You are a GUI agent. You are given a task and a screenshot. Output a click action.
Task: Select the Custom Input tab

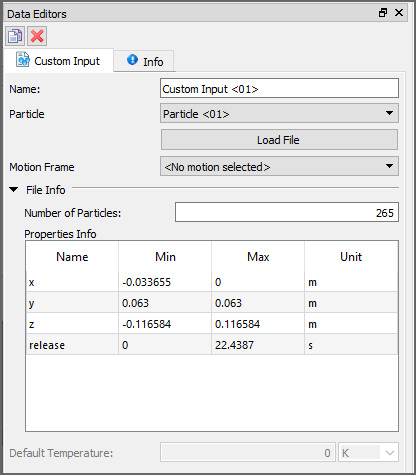click(59, 60)
